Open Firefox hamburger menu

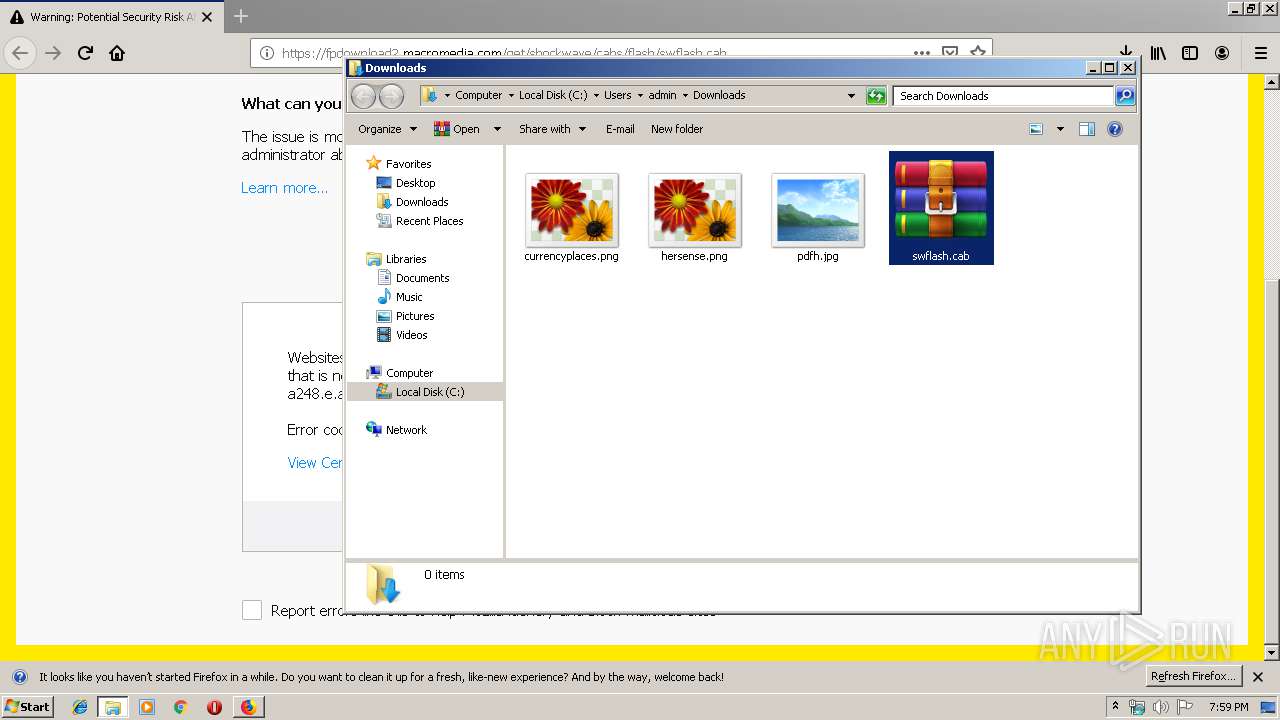click(1261, 53)
